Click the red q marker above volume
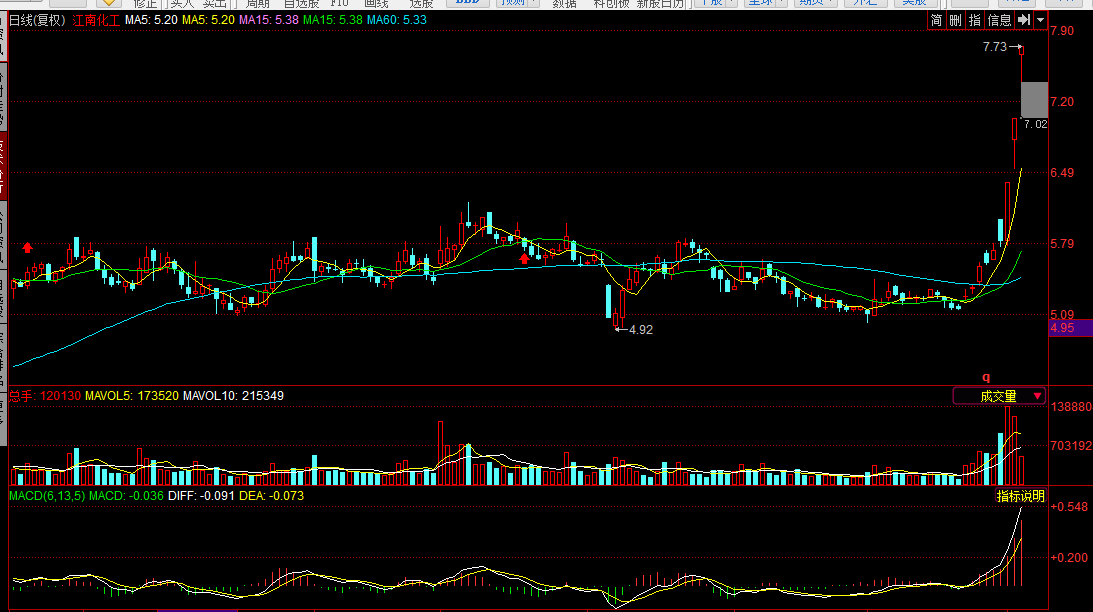The height and width of the screenshot is (612, 1093). tap(986, 377)
